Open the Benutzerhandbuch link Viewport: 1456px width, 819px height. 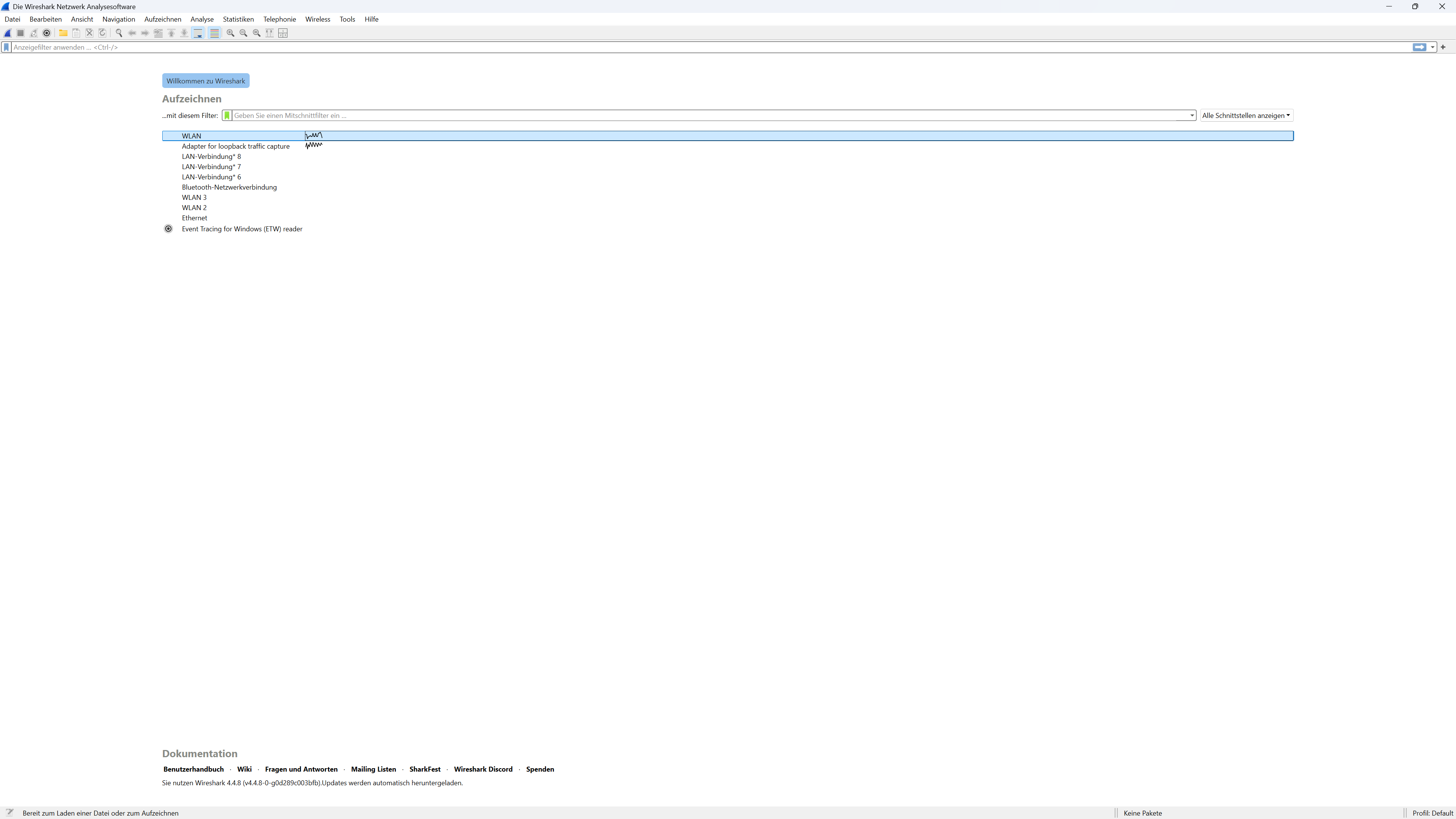pos(193,769)
